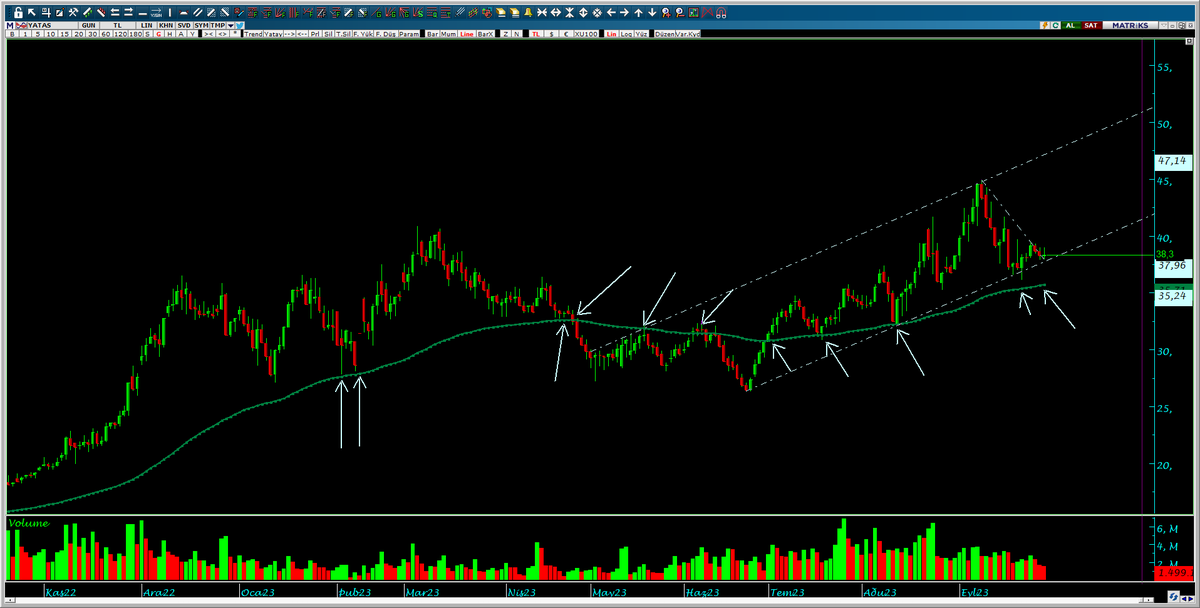This screenshot has width=1200, height=608.
Task: Click the right arrow navigation icon
Action: coord(624,13)
